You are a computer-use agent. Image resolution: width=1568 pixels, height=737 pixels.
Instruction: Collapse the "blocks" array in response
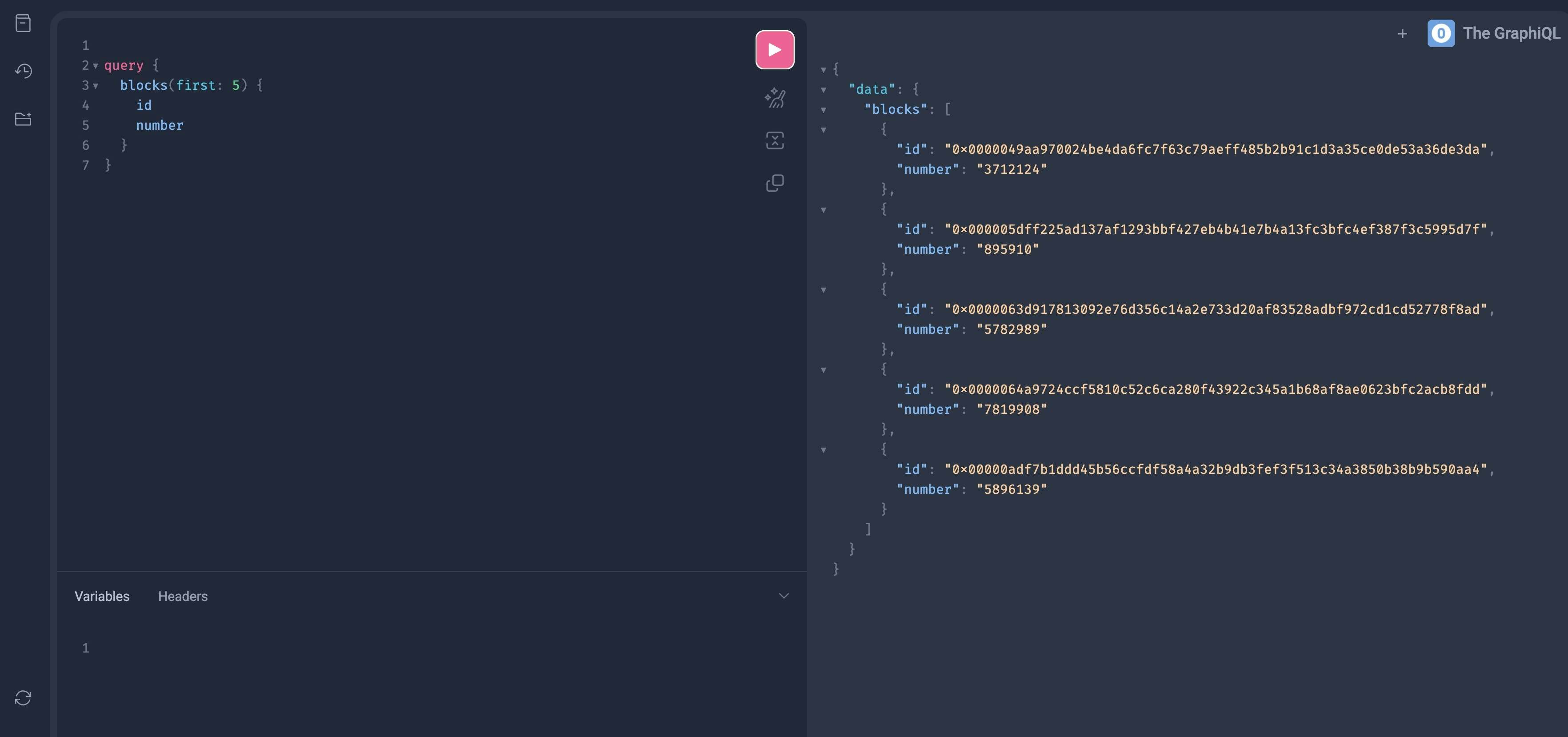824,109
